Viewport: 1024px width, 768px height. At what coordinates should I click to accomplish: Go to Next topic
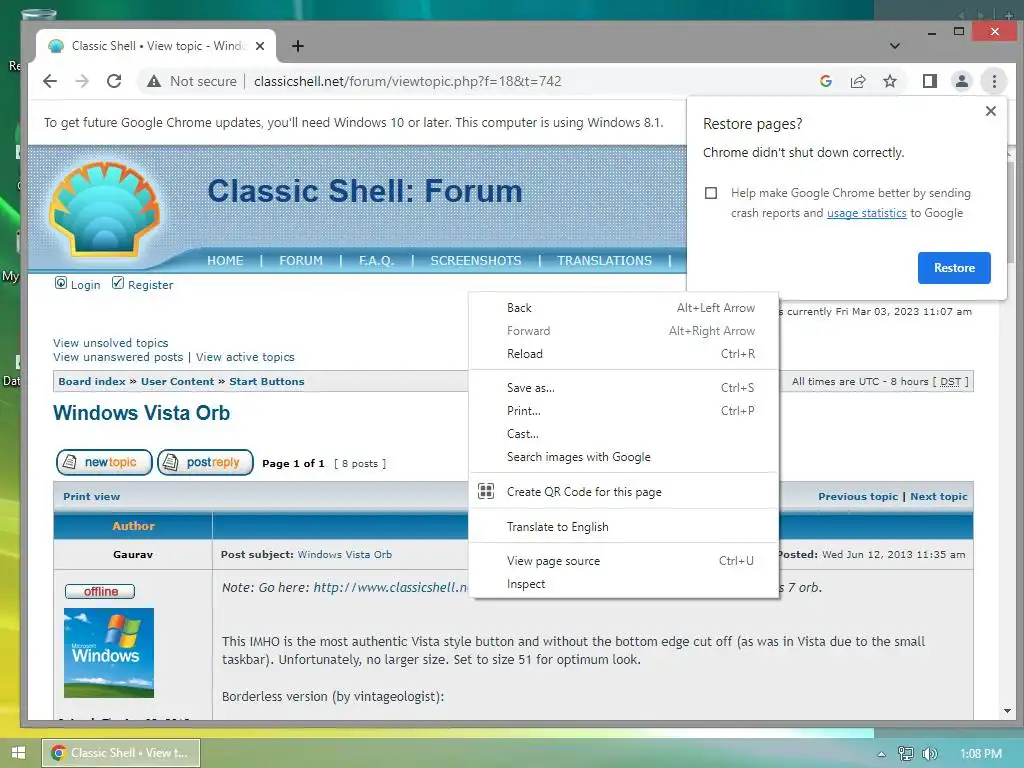tap(938, 496)
